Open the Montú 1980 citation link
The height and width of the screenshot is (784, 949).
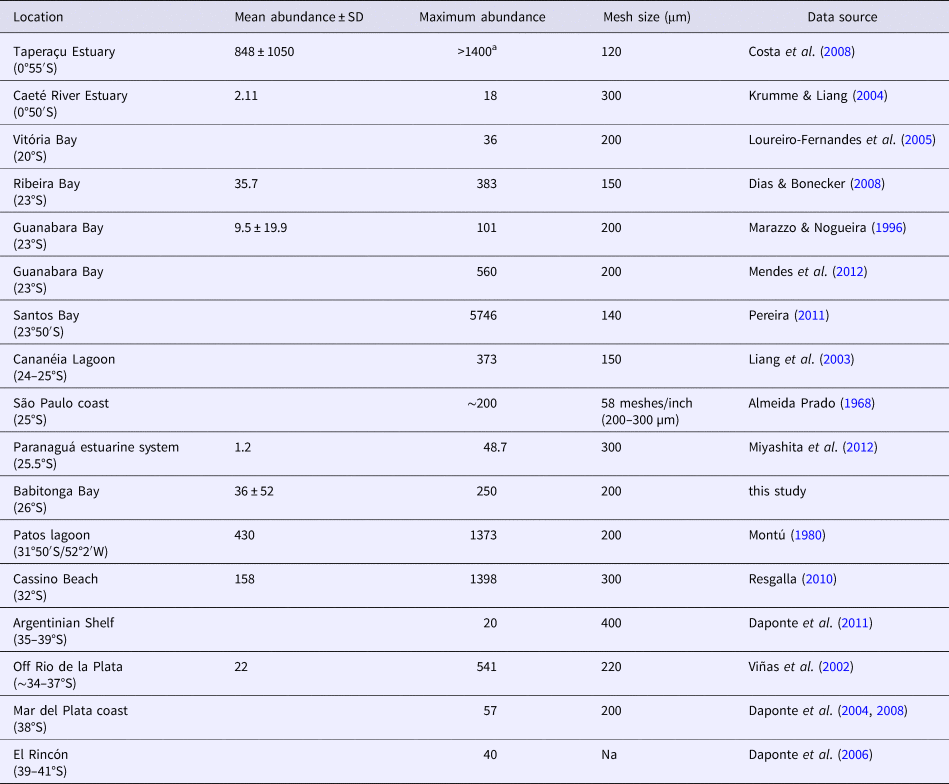[x=808, y=536]
